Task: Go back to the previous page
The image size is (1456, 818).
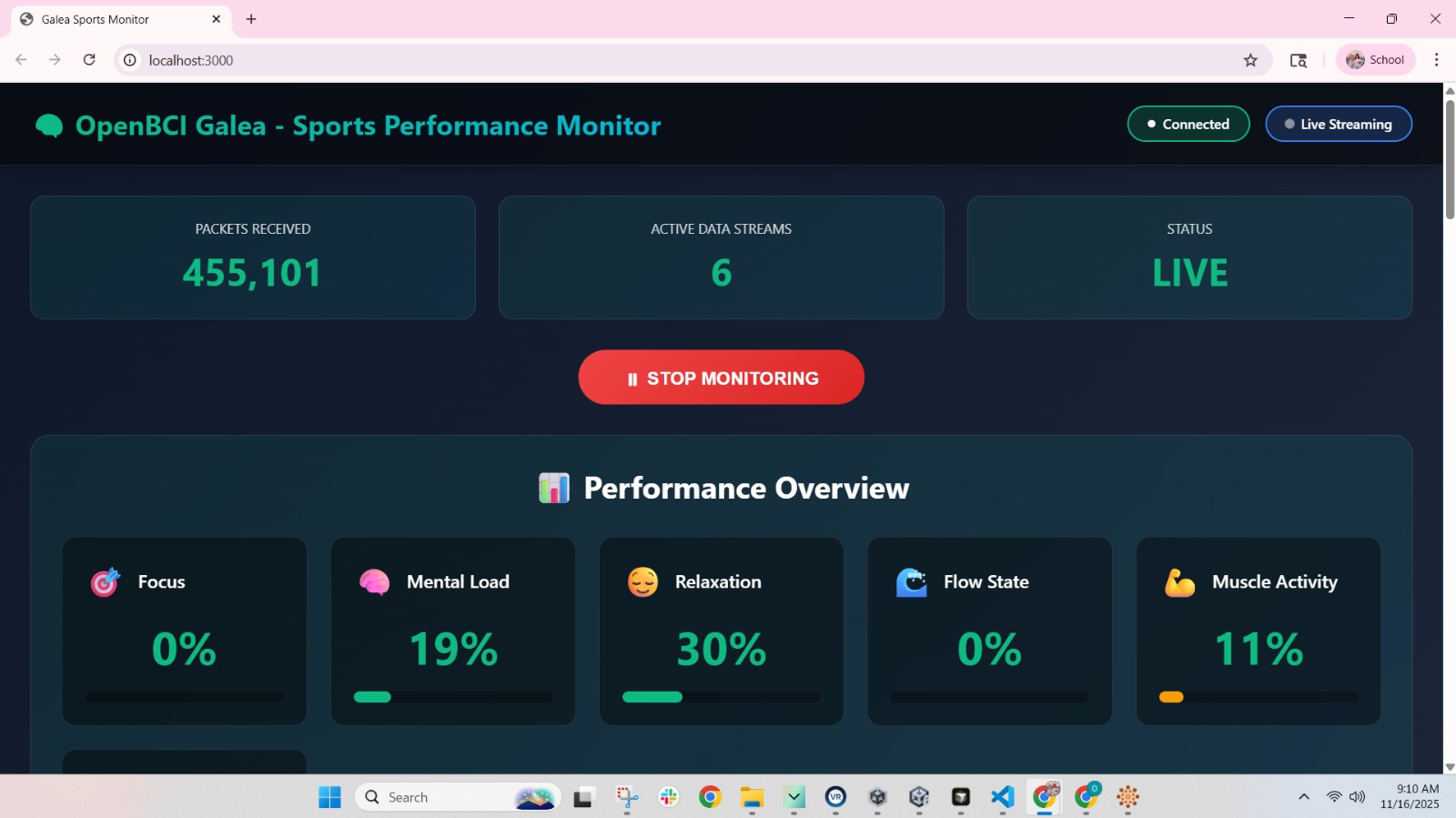Action: coord(21,60)
